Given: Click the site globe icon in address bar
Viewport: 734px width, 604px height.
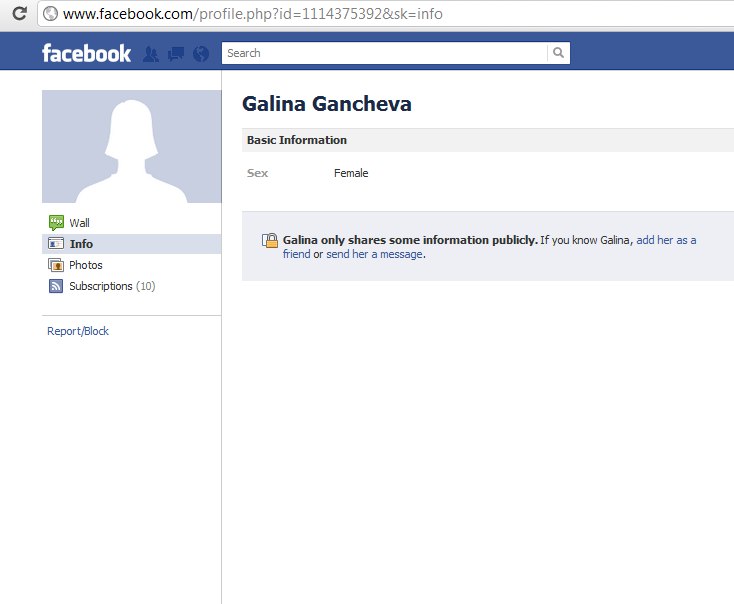Looking at the screenshot, I should point(50,14).
